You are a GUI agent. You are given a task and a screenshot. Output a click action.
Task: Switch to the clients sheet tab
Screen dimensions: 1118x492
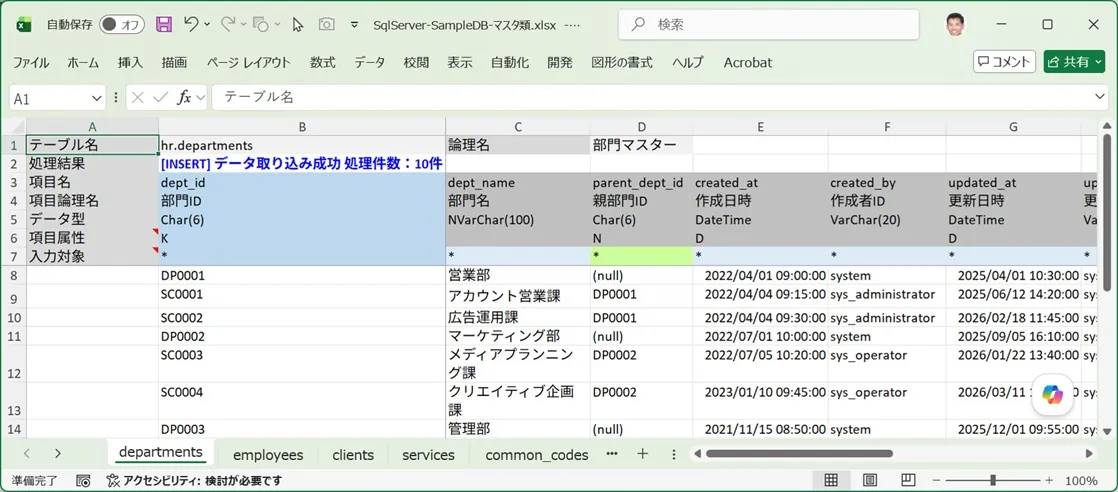pyautogui.click(x=353, y=455)
